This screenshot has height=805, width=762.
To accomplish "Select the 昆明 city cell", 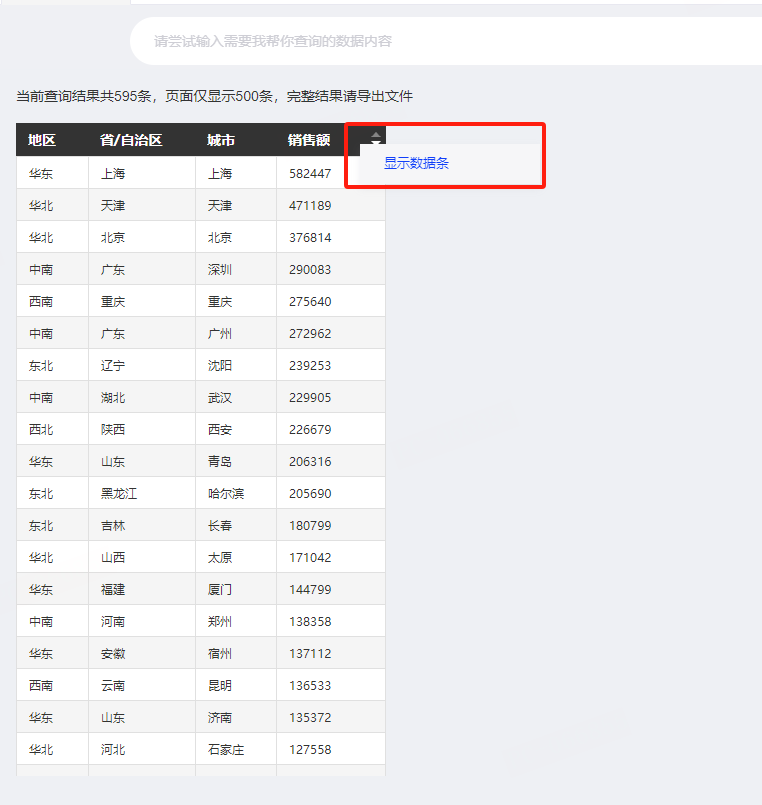I will click(220, 685).
